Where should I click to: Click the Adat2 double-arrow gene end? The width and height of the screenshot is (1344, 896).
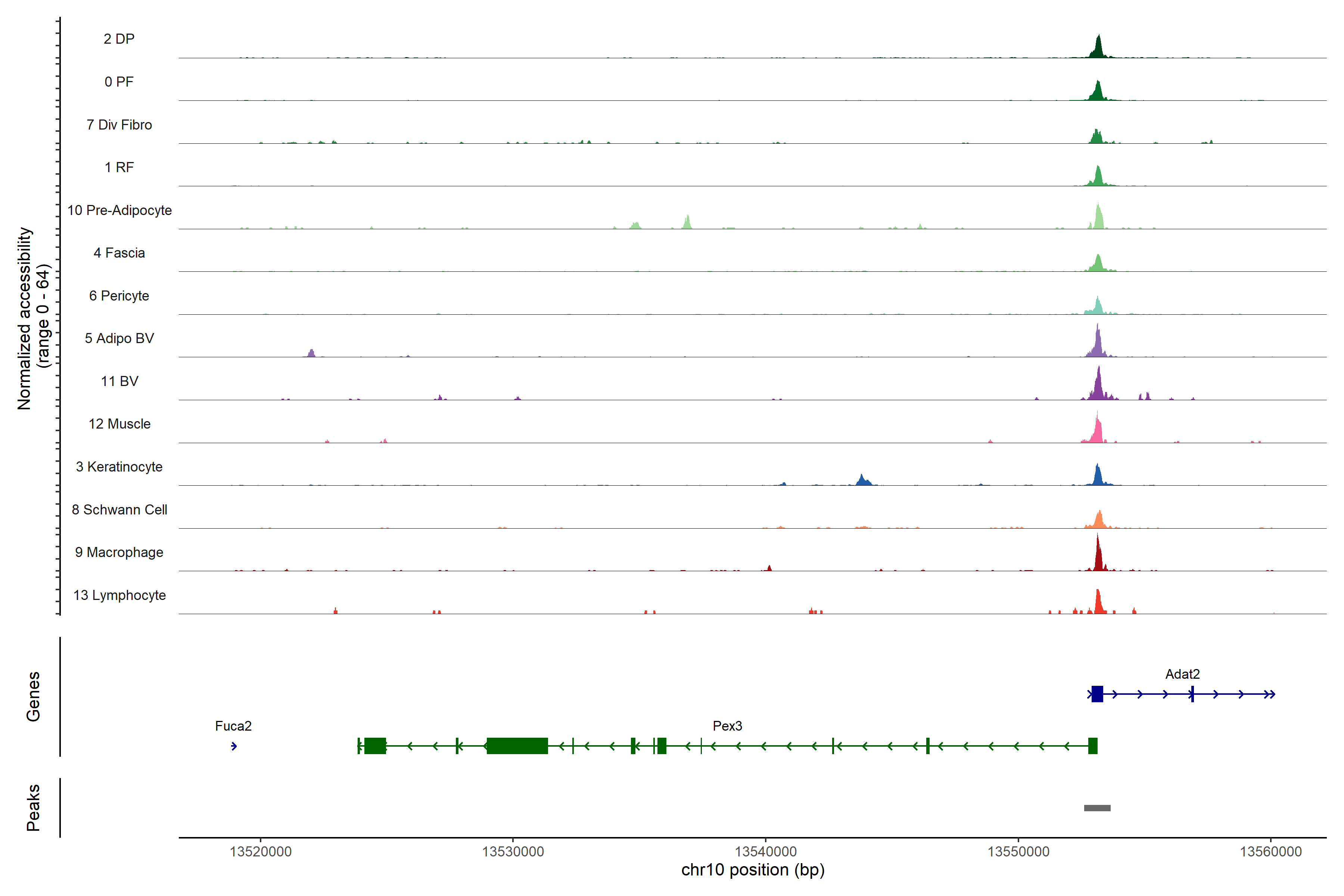pos(1270,694)
